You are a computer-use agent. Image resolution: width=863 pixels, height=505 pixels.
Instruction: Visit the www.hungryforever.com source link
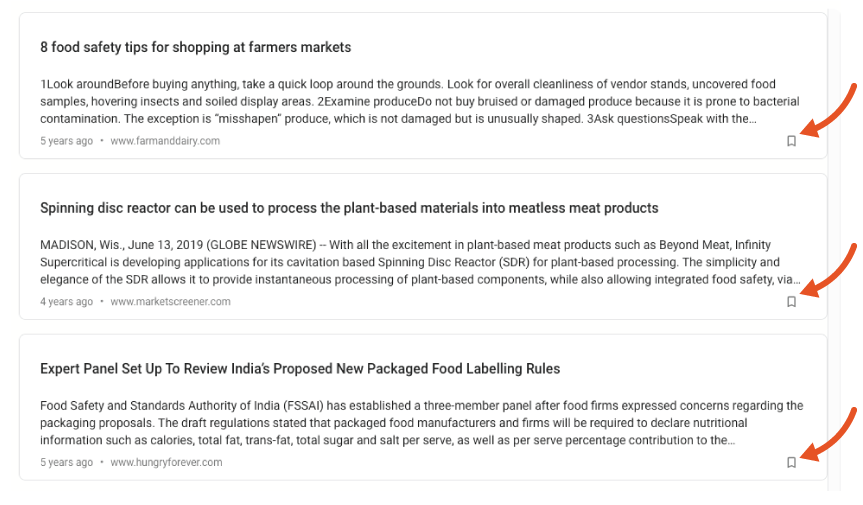point(166,462)
